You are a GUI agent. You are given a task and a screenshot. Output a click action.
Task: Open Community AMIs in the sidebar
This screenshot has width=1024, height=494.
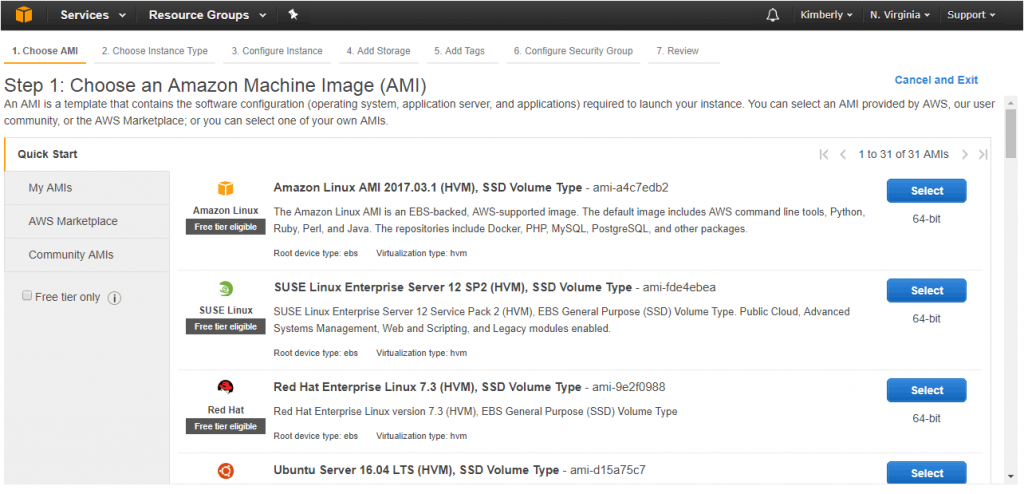(x=87, y=255)
